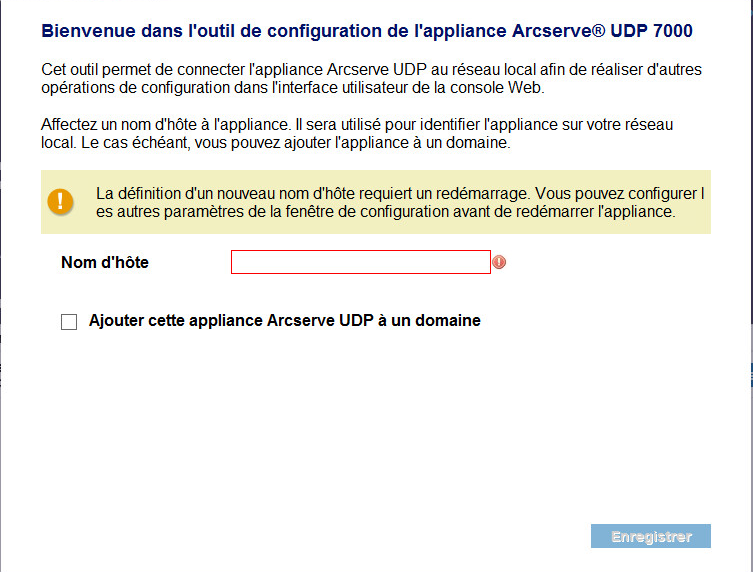Click "à un domaine" in checkbox label

pos(429,321)
